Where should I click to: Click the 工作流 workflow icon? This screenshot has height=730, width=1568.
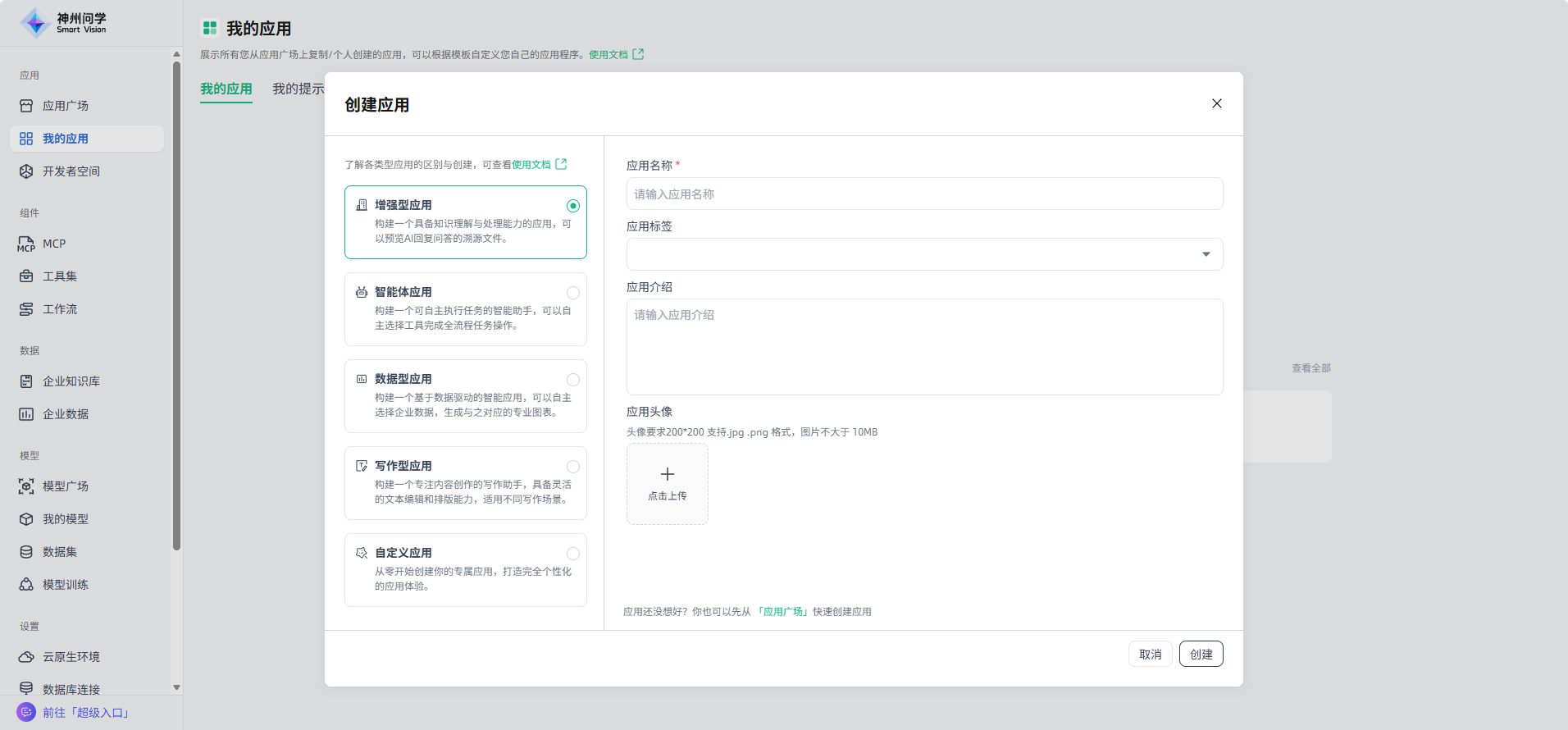tap(26, 309)
